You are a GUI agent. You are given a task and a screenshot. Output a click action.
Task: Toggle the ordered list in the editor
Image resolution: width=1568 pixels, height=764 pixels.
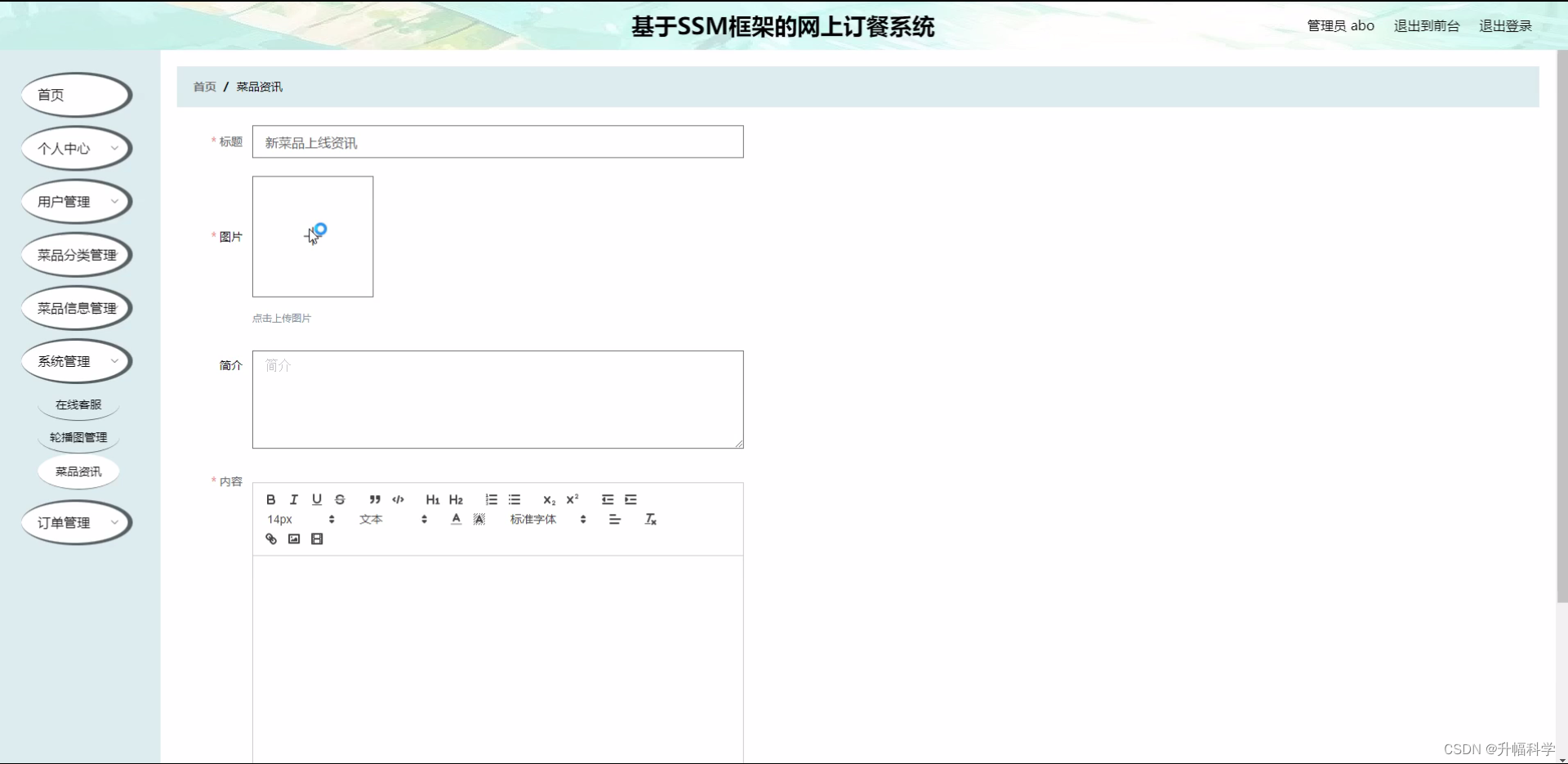[492, 499]
